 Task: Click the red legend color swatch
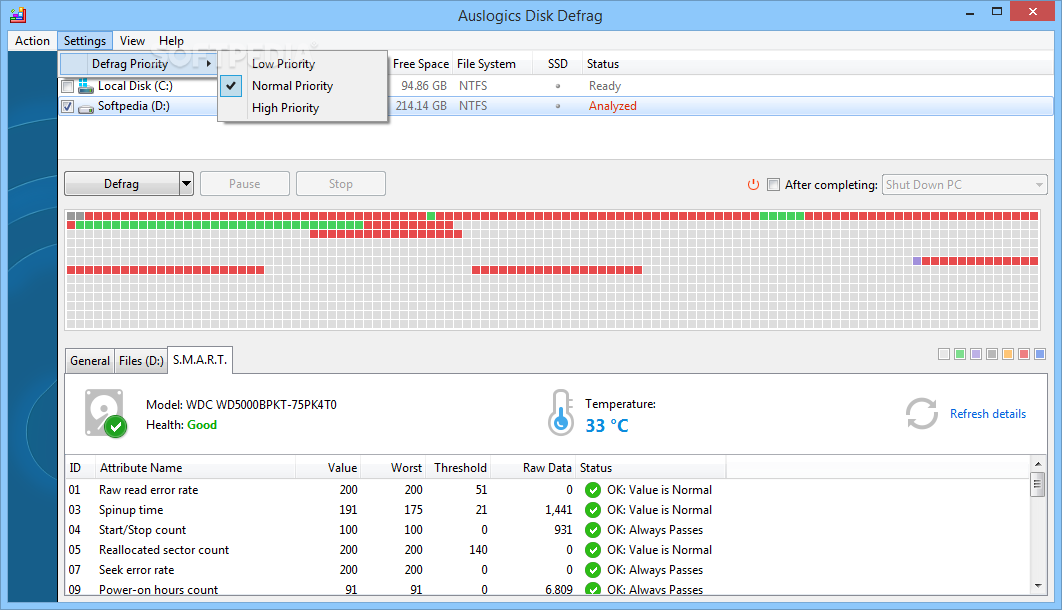[1024, 354]
